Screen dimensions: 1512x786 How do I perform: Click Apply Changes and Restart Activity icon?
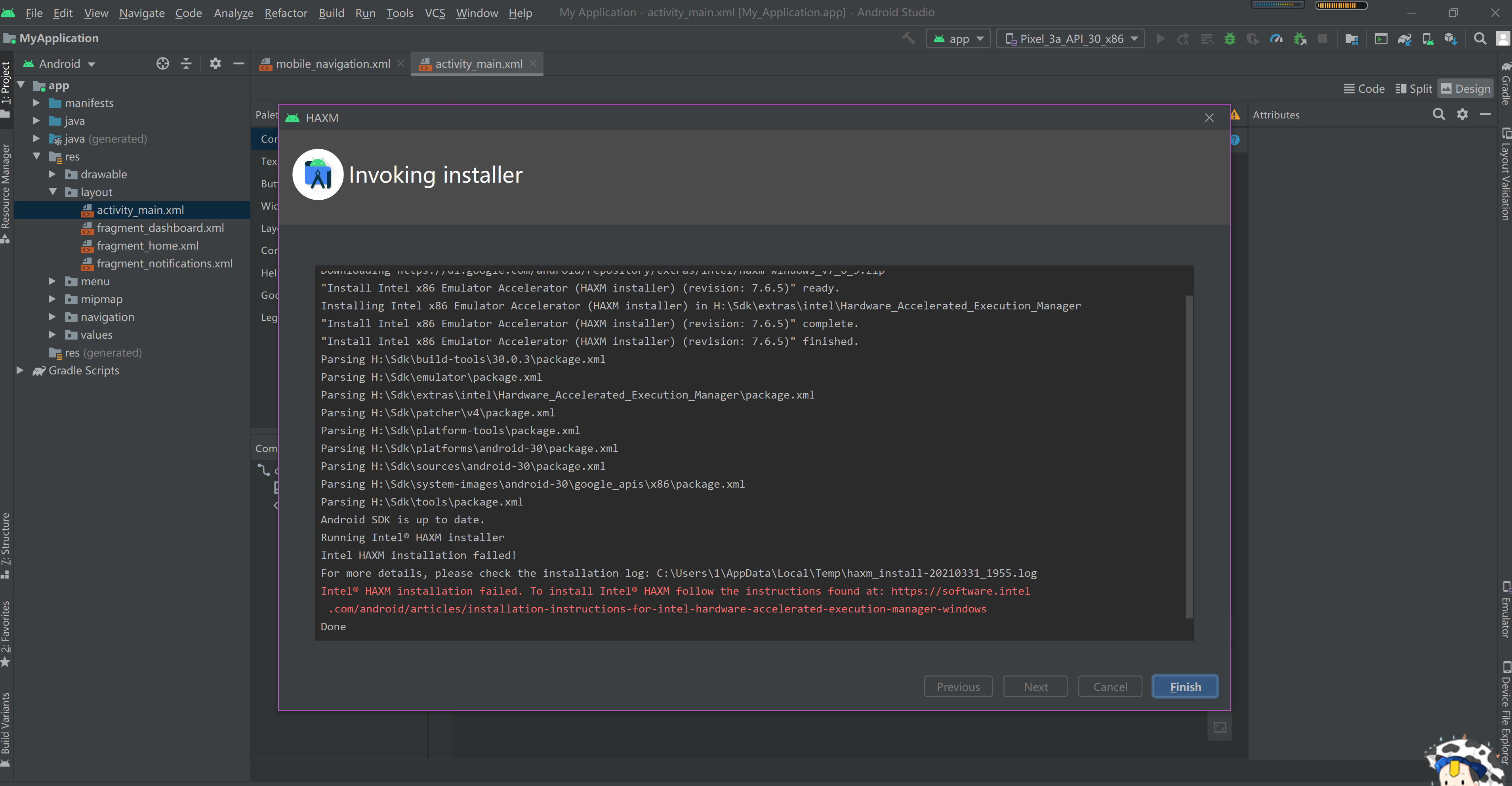tap(1183, 39)
